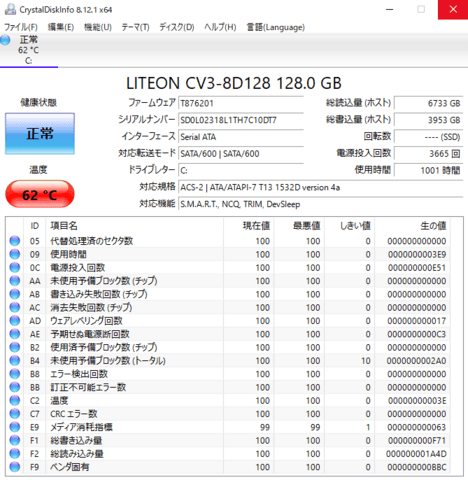
Task: Click the blue 正常 health status button
Action: (40, 134)
